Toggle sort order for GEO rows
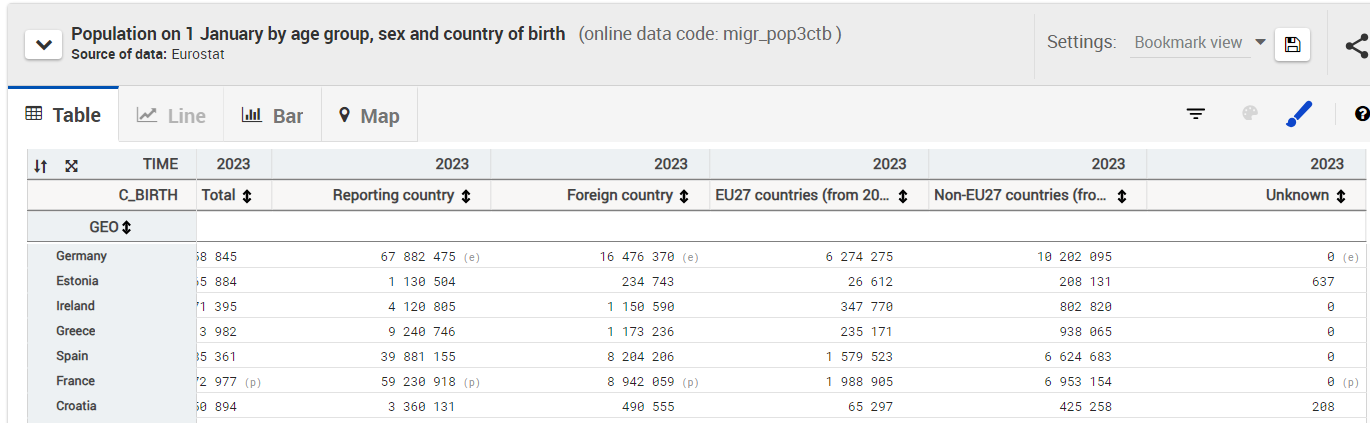This screenshot has width=1370, height=423. [x=127, y=227]
